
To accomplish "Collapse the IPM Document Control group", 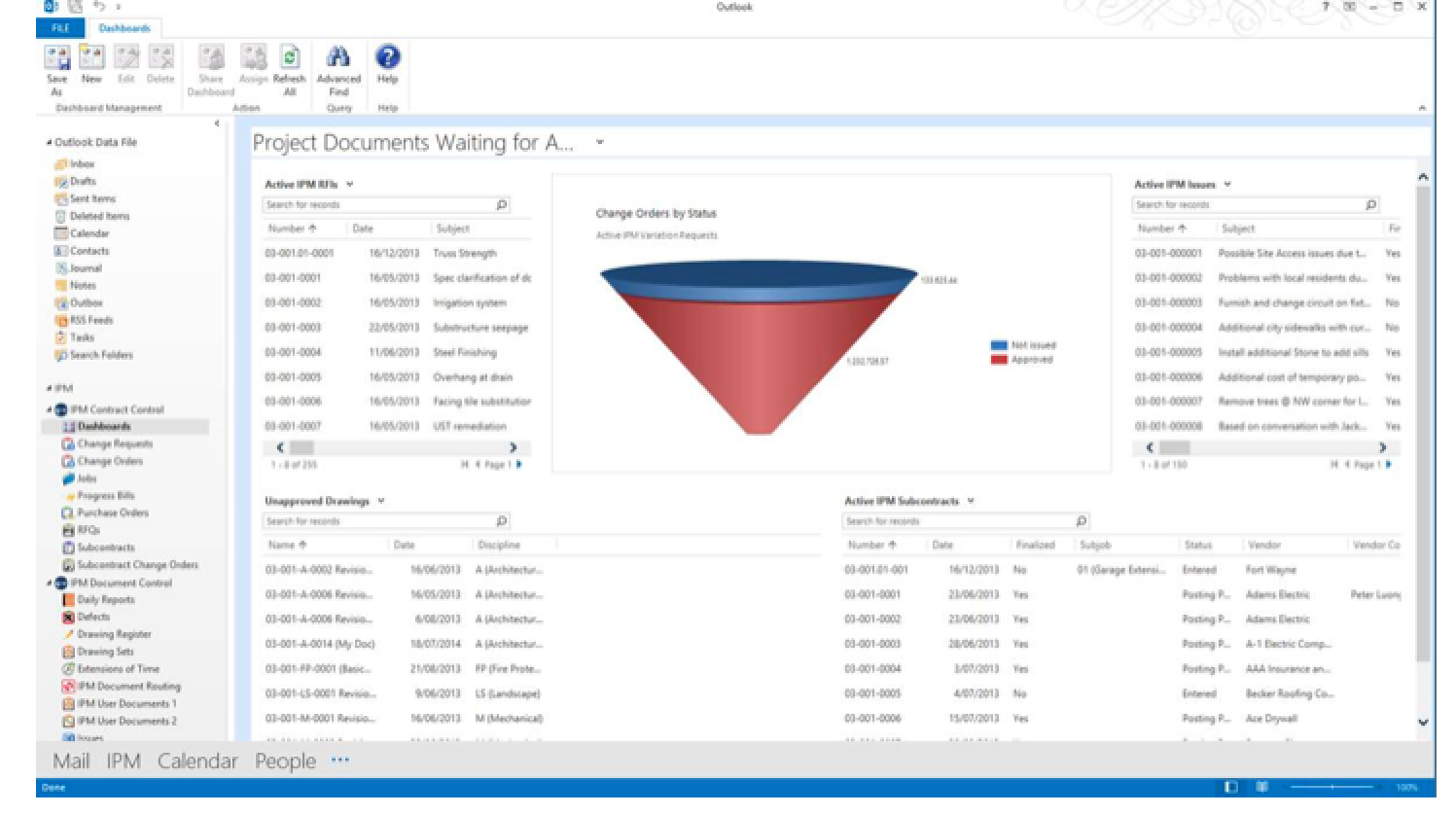I will click(x=48, y=582).
